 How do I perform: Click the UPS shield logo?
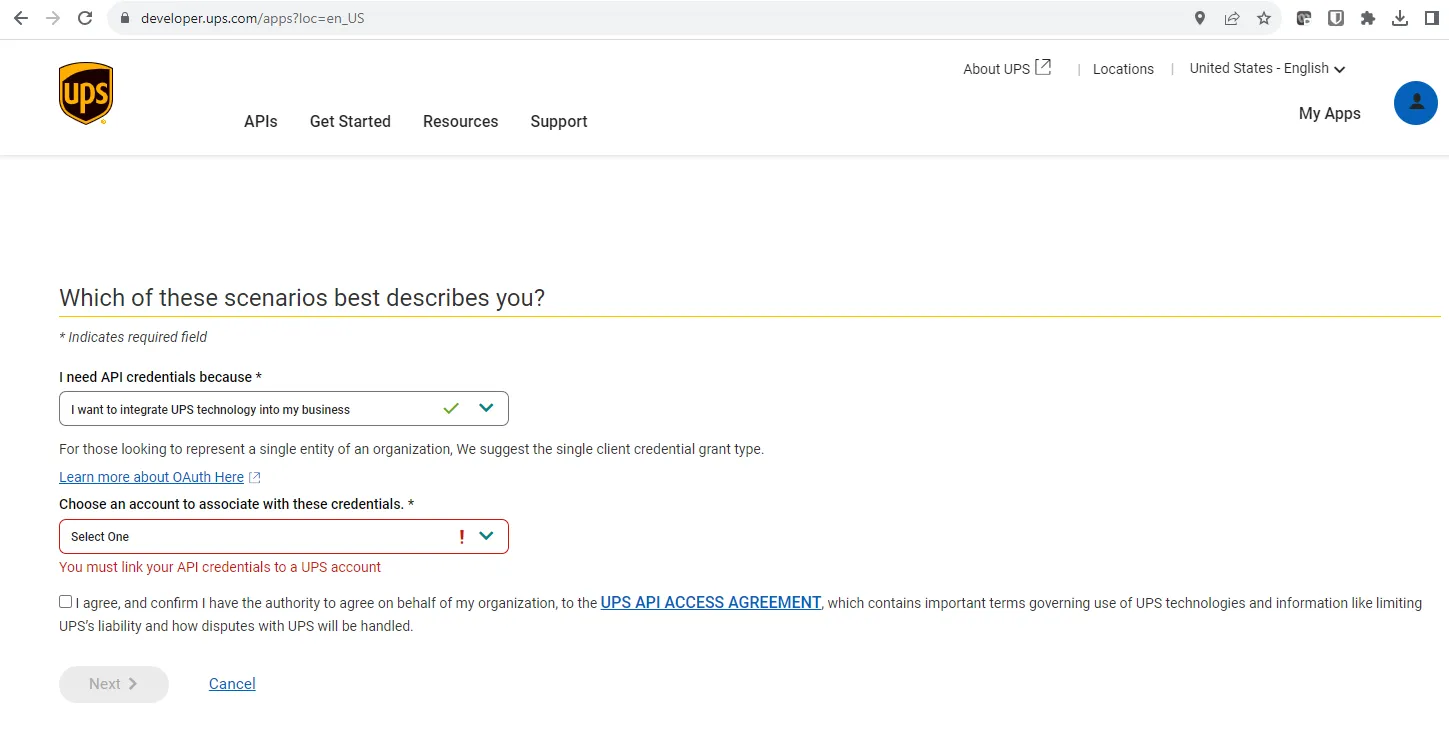pos(86,94)
